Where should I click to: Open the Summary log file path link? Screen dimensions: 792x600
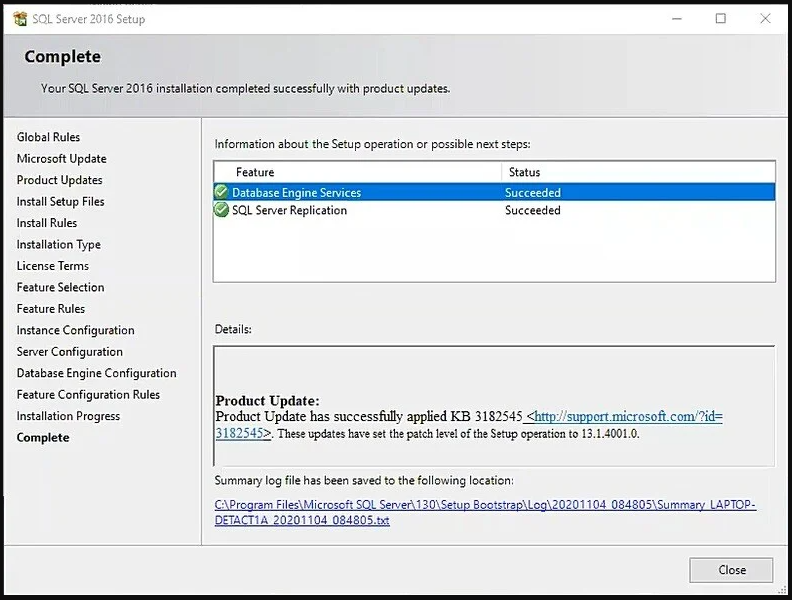pyautogui.click(x=485, y=512)
